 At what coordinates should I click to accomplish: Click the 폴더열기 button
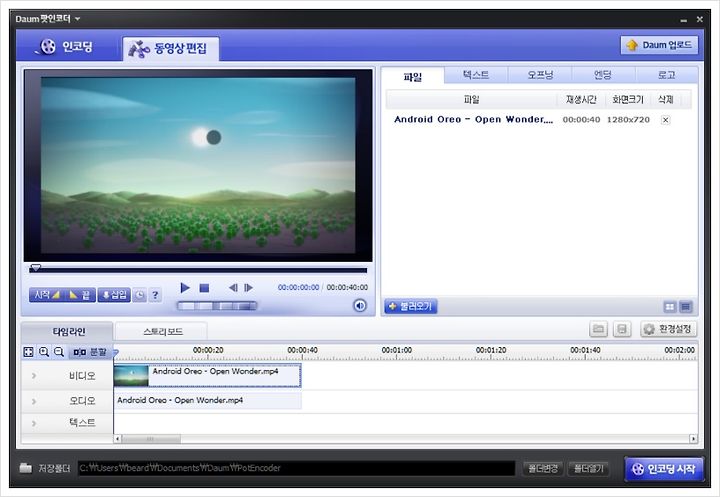pyautogui.click(x=589, y=468)
